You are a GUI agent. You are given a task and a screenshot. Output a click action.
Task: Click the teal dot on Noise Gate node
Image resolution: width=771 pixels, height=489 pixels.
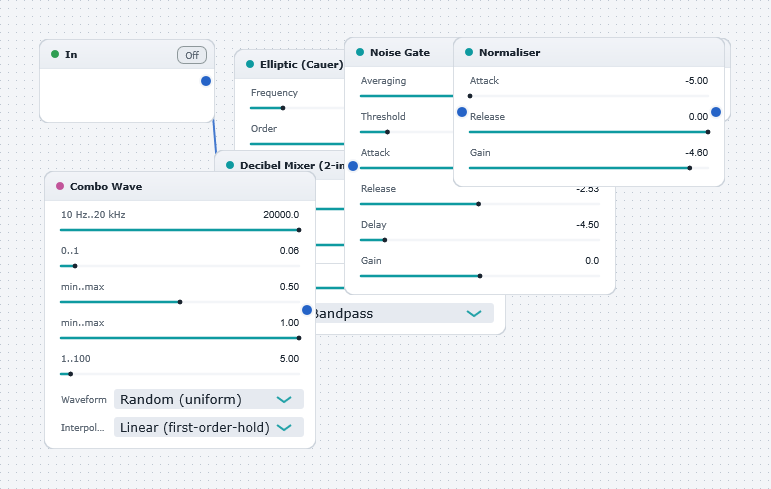click(x=360, y=52)
